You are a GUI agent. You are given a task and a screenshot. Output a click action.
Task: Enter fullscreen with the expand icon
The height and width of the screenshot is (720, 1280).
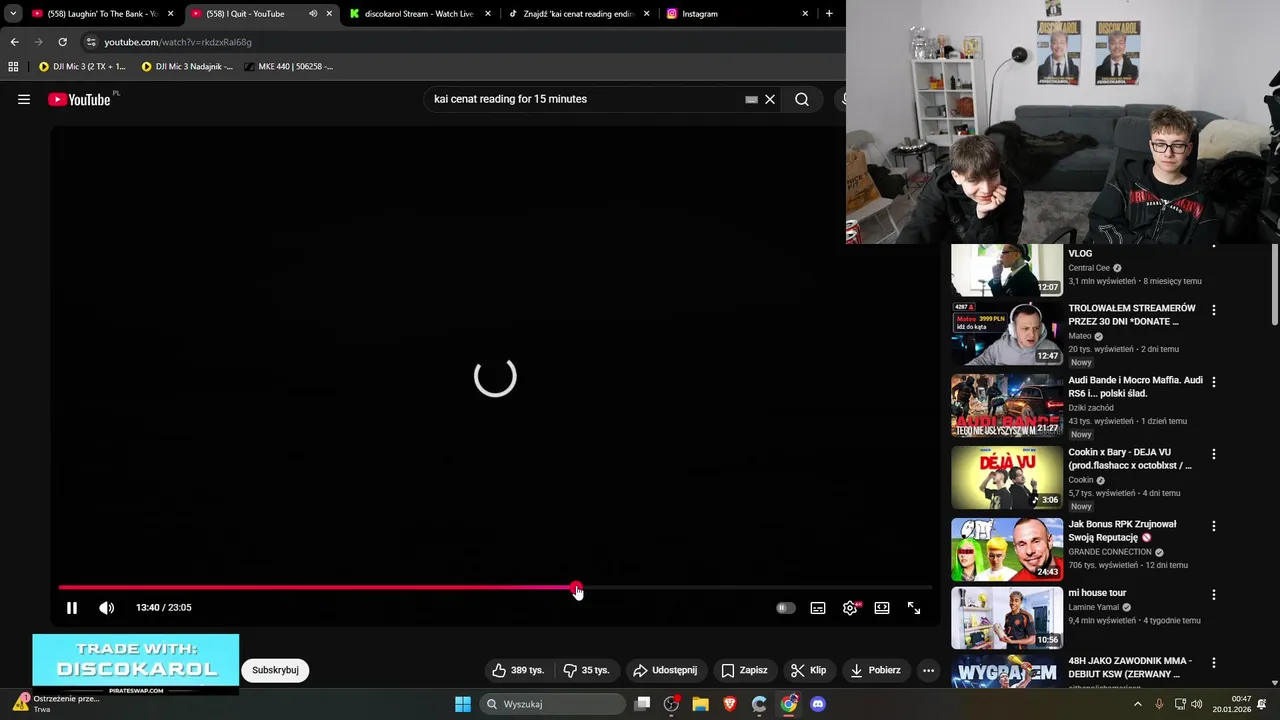pos(914,608)
